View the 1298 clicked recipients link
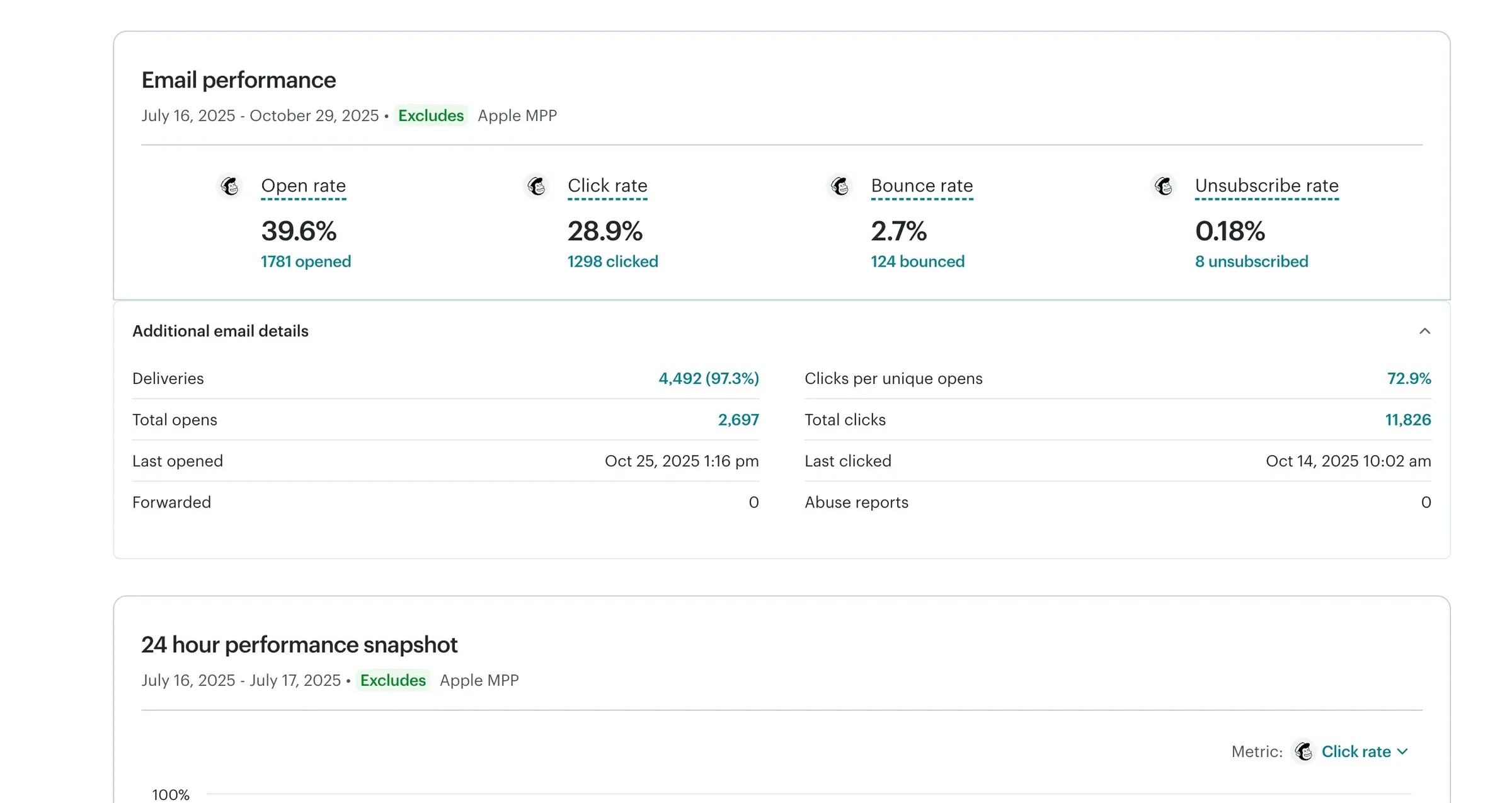 [x=612, y=262]
